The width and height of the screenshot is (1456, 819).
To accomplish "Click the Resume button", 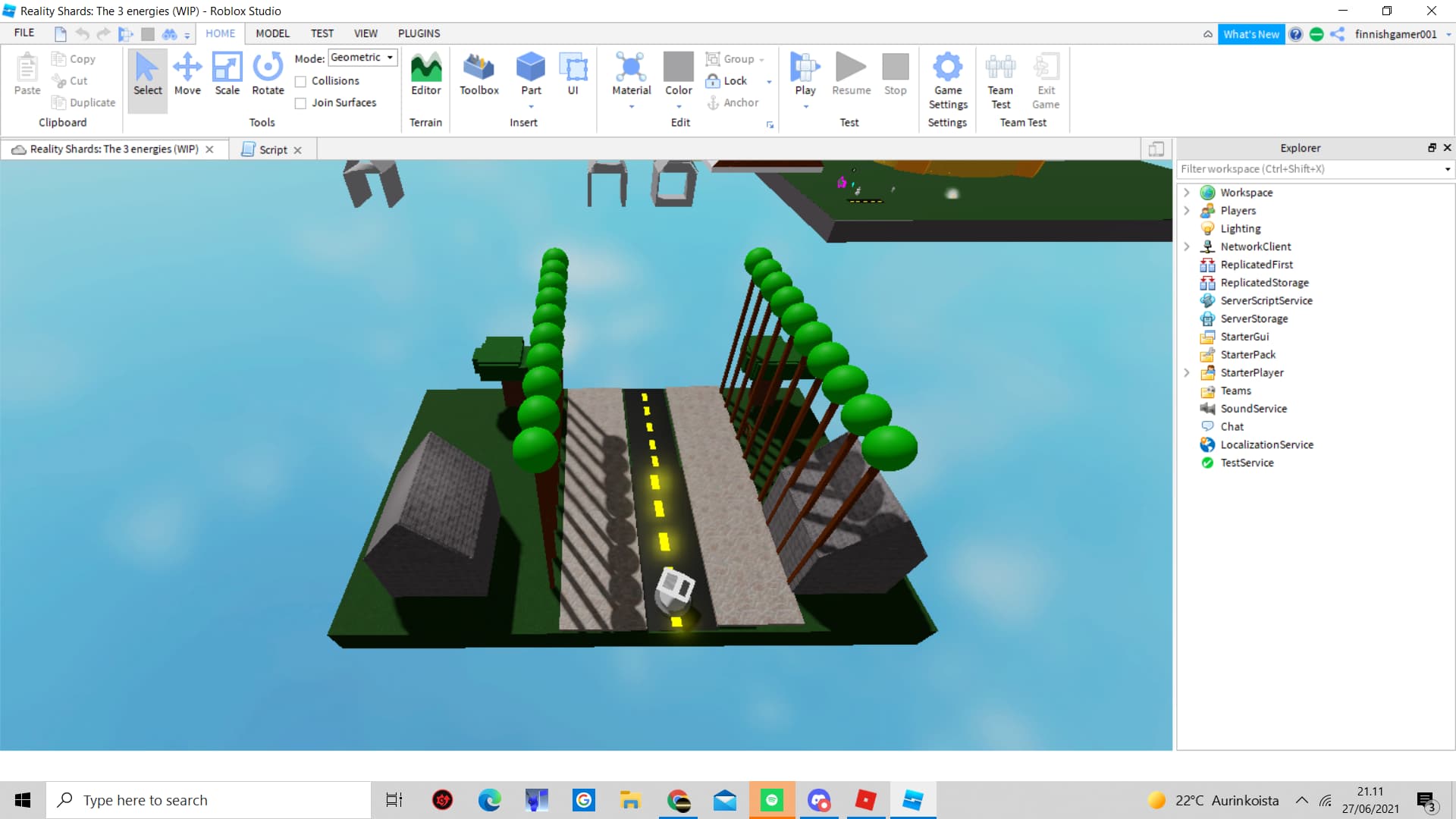I will pos(851,74).
